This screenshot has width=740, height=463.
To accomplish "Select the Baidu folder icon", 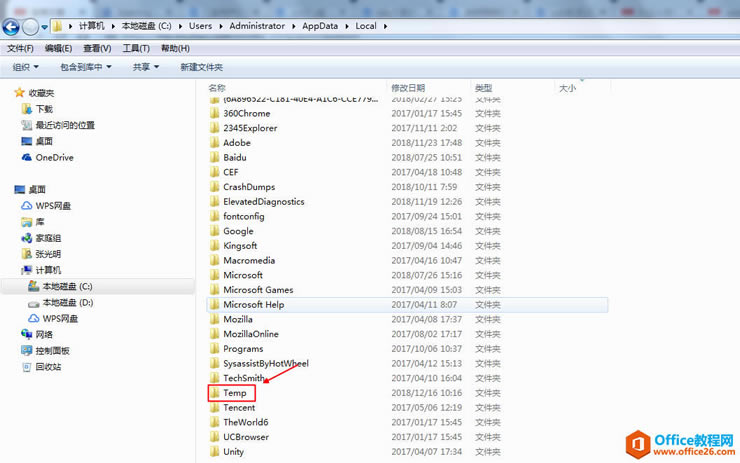I will pyautogui.click(x=215, y=157).
